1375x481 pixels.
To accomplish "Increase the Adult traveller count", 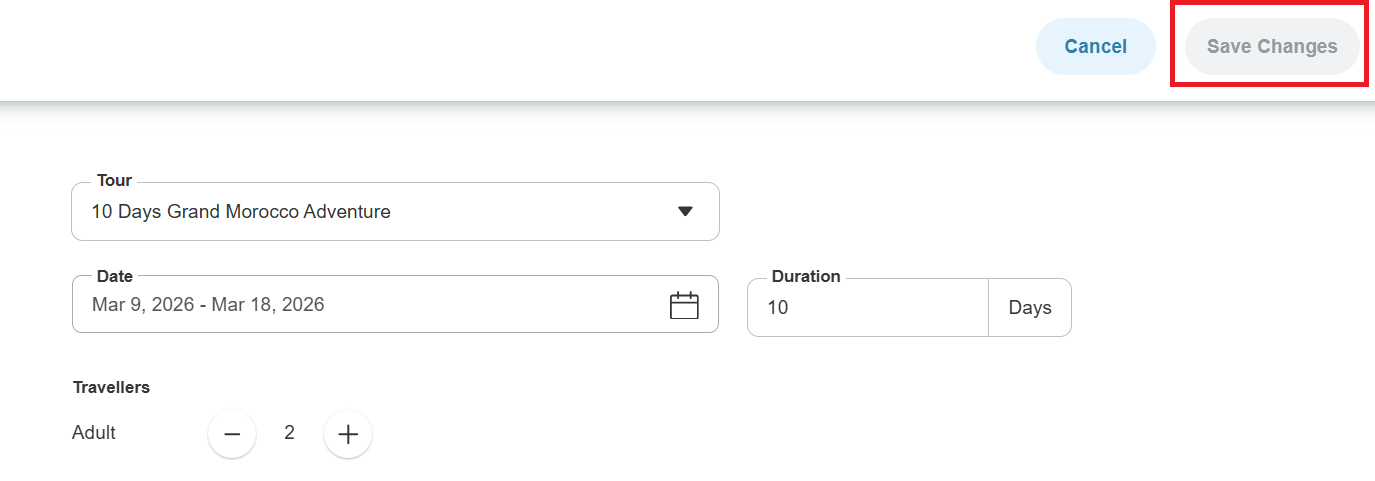I will pyautogui.click(x=348, y=434).
